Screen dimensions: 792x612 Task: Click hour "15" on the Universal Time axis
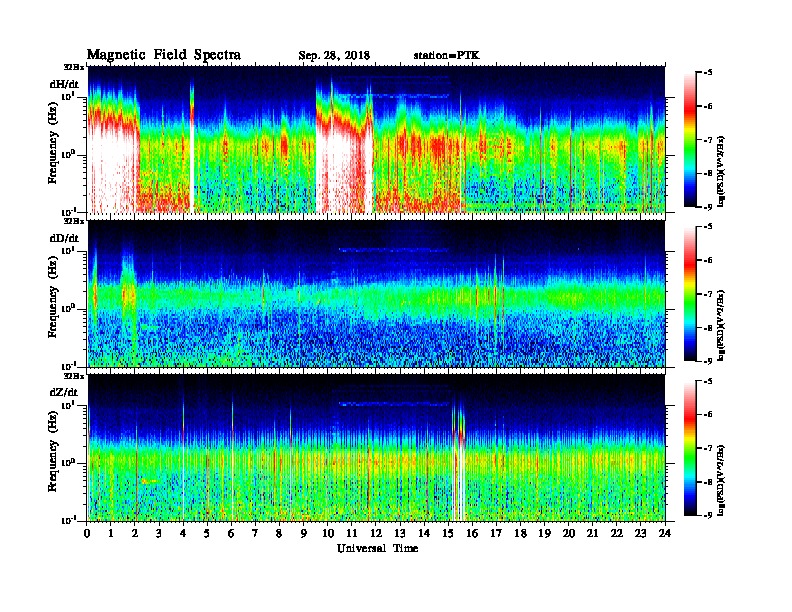[448, 533]
